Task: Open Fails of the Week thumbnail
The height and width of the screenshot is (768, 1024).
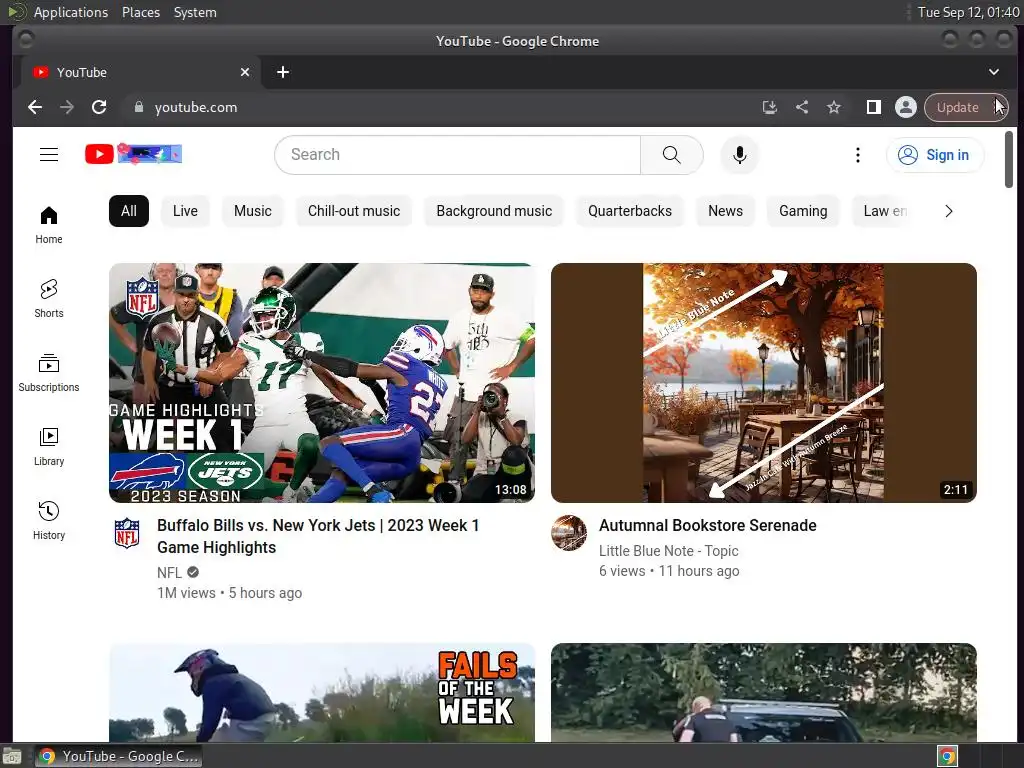Action: pyautogui.click(x=322, y=692)
